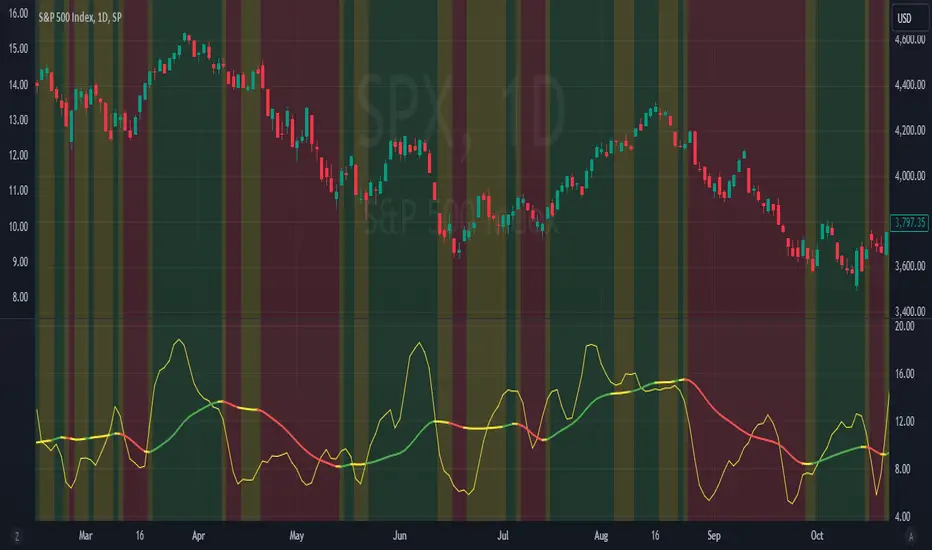Viewport: 932px width, 550px height.
Task: Click the 15.00 label on the left scale
Action: coord(18,49)
